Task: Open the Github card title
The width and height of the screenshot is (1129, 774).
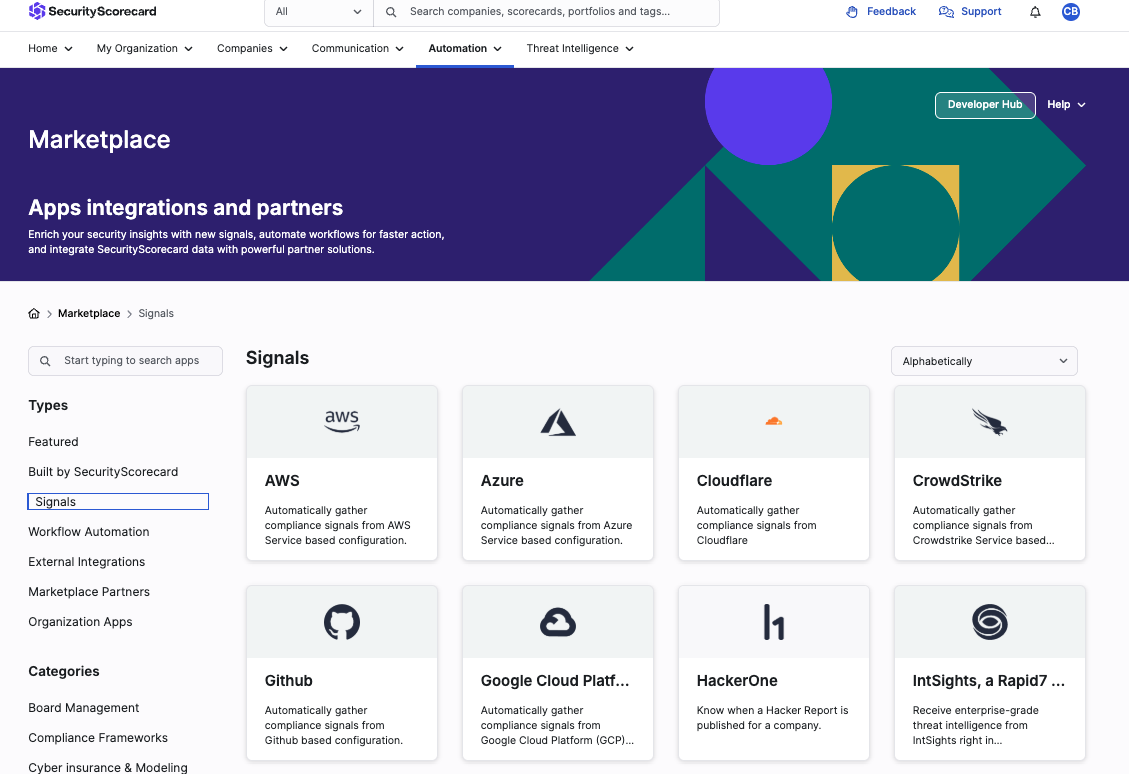Action: pyautogui.click(x=288, y=680)
